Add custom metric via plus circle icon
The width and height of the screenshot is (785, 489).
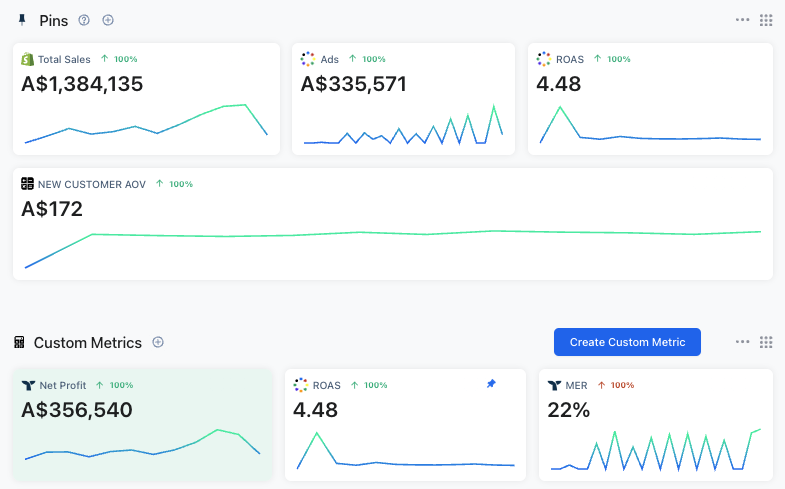click(158, 342)
